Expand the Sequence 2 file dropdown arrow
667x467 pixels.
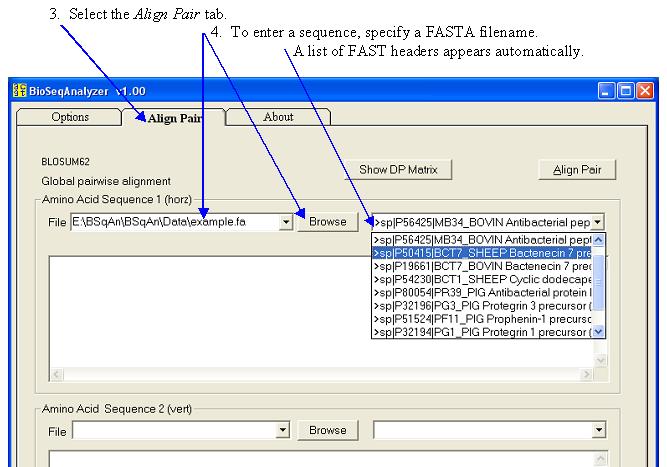283,430
